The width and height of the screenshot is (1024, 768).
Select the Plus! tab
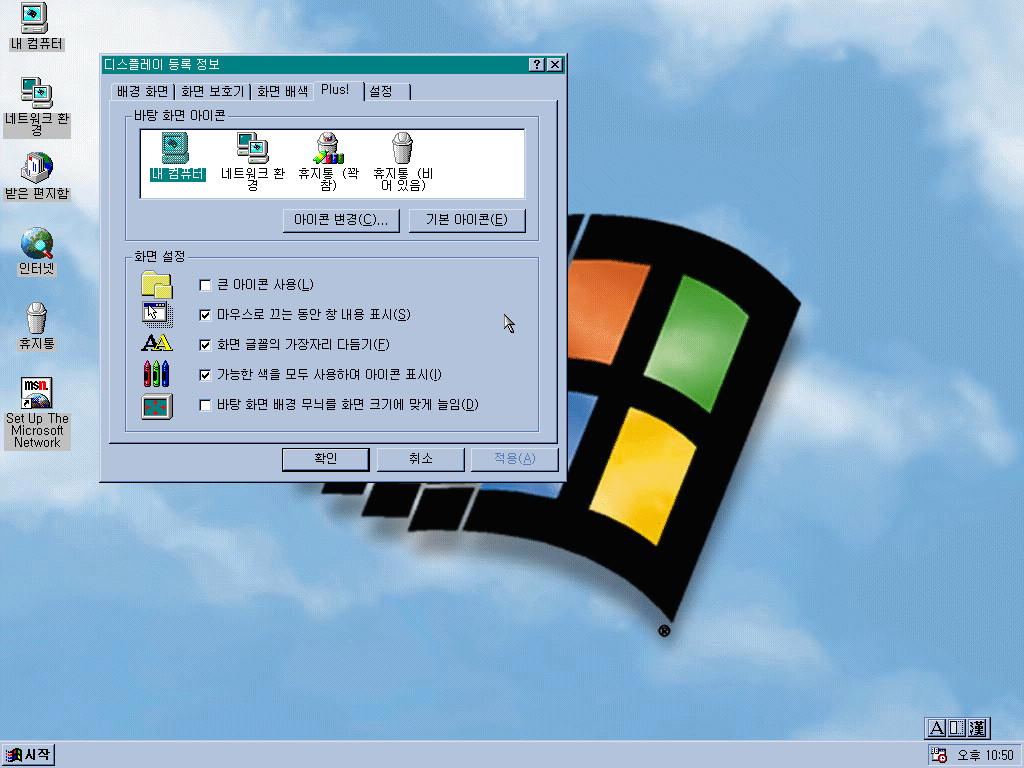tap(336, 90)
